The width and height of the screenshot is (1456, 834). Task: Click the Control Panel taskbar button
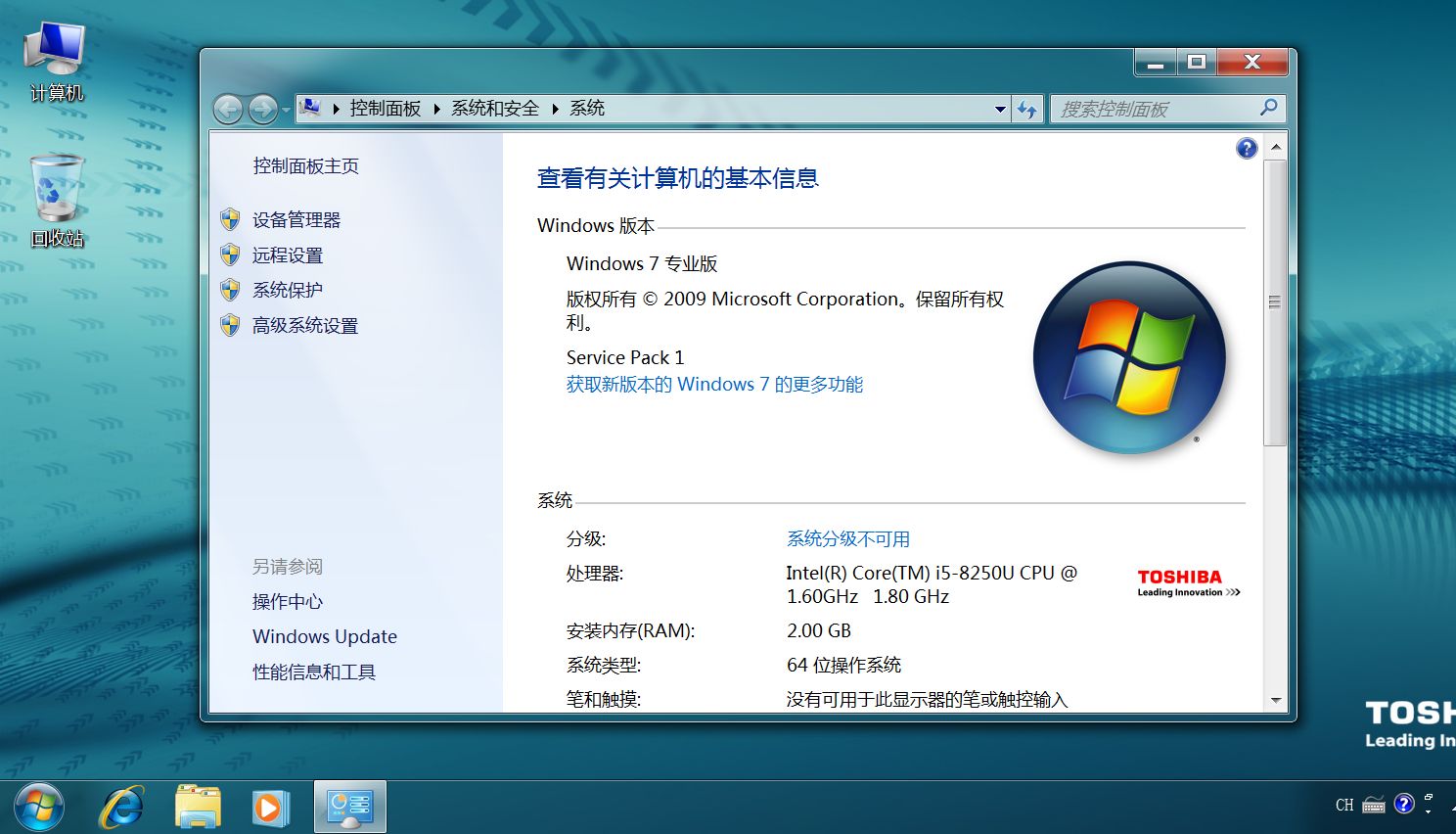pyautogui.click(x=350, y=808)
